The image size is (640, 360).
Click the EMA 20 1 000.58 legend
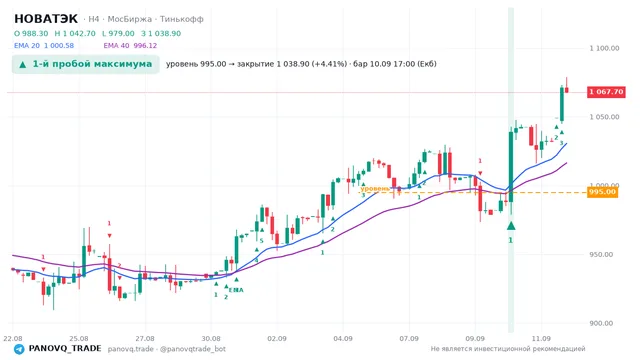point(44,46)
